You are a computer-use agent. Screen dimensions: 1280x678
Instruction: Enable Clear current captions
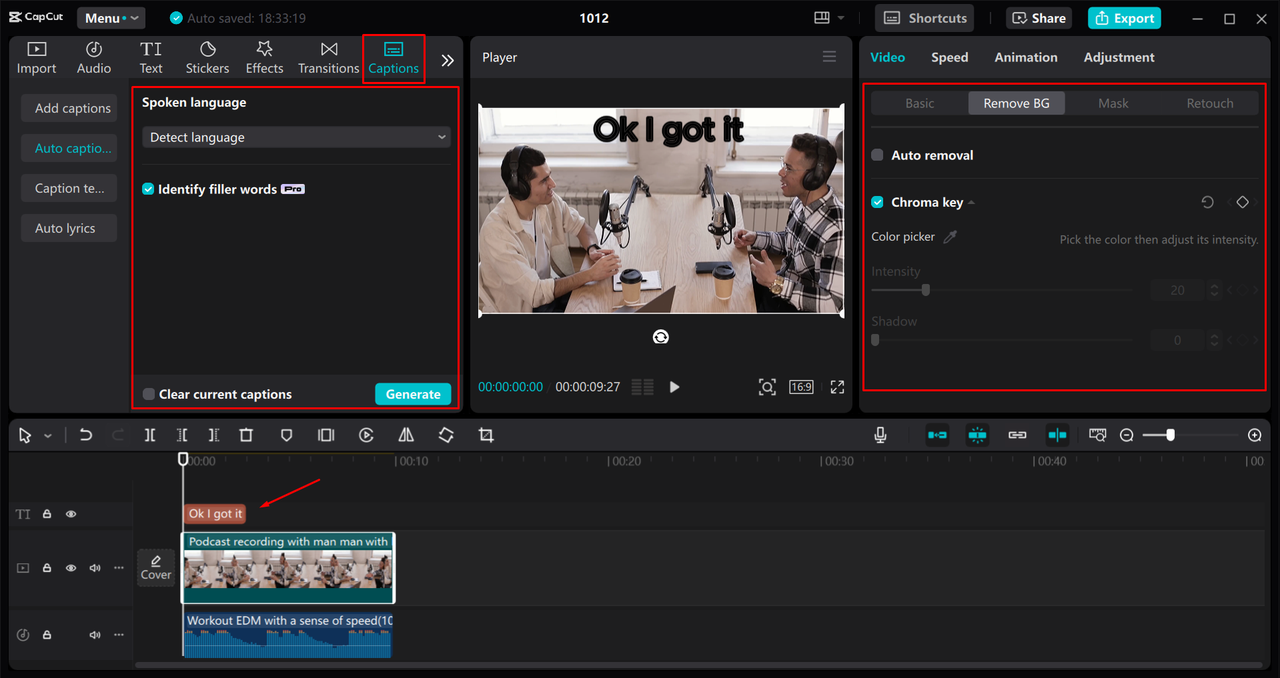coord(149,394)
